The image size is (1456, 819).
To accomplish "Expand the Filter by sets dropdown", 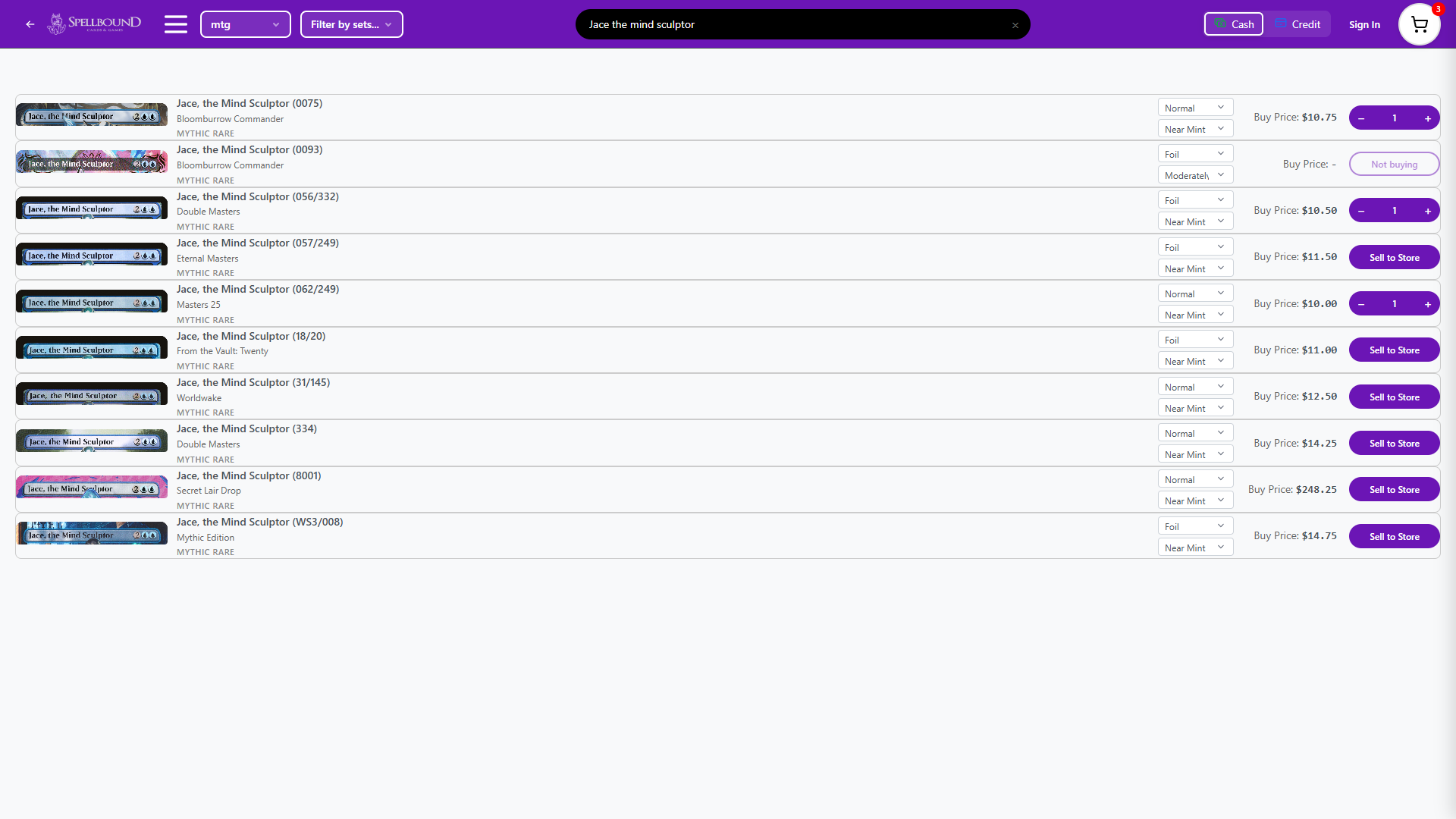I will (351, 24).
